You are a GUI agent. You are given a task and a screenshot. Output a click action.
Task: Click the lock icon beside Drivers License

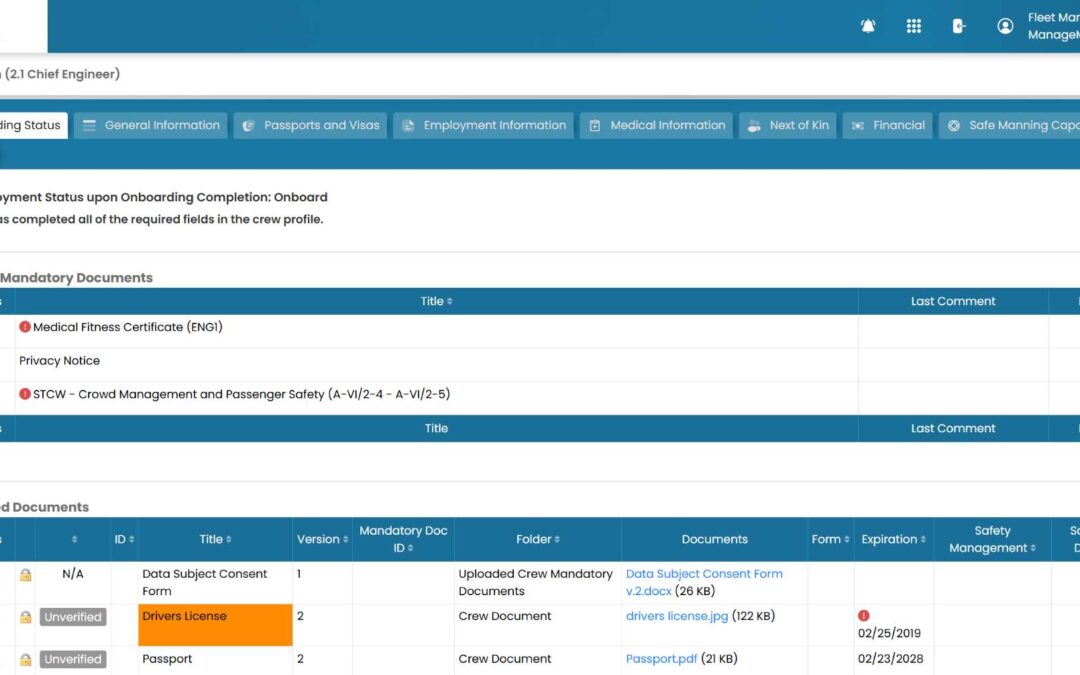[25, 617]
